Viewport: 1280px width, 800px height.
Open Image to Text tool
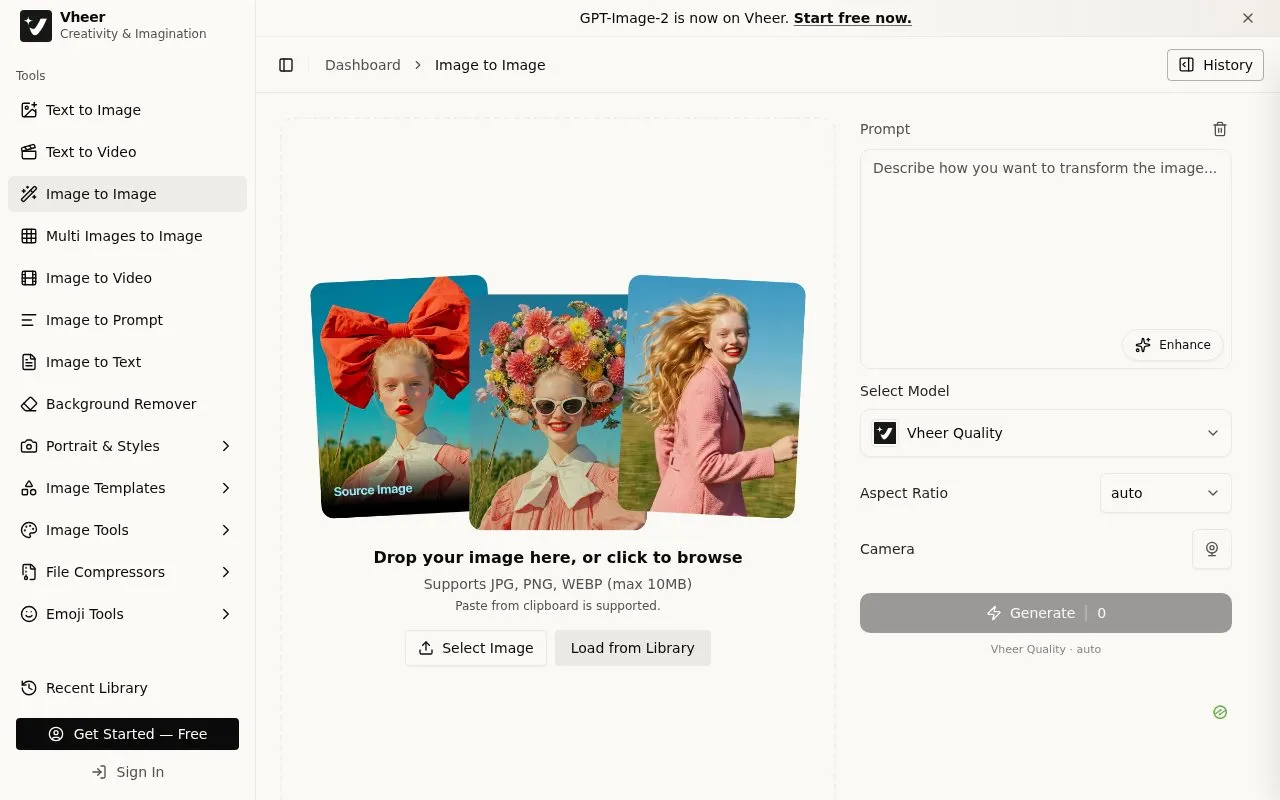[127, 362]
